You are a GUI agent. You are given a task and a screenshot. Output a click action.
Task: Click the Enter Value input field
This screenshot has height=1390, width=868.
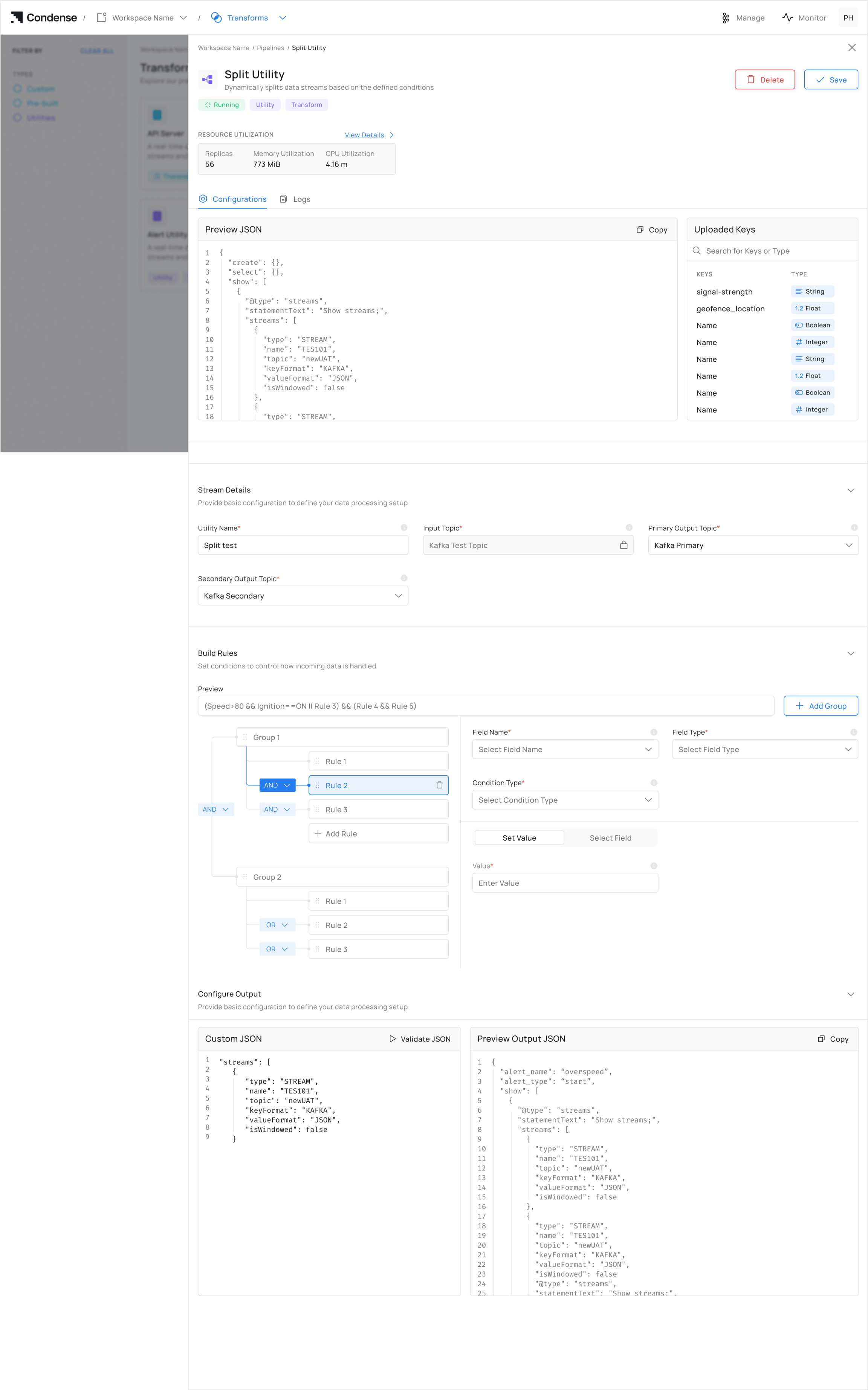click(565, 883)
